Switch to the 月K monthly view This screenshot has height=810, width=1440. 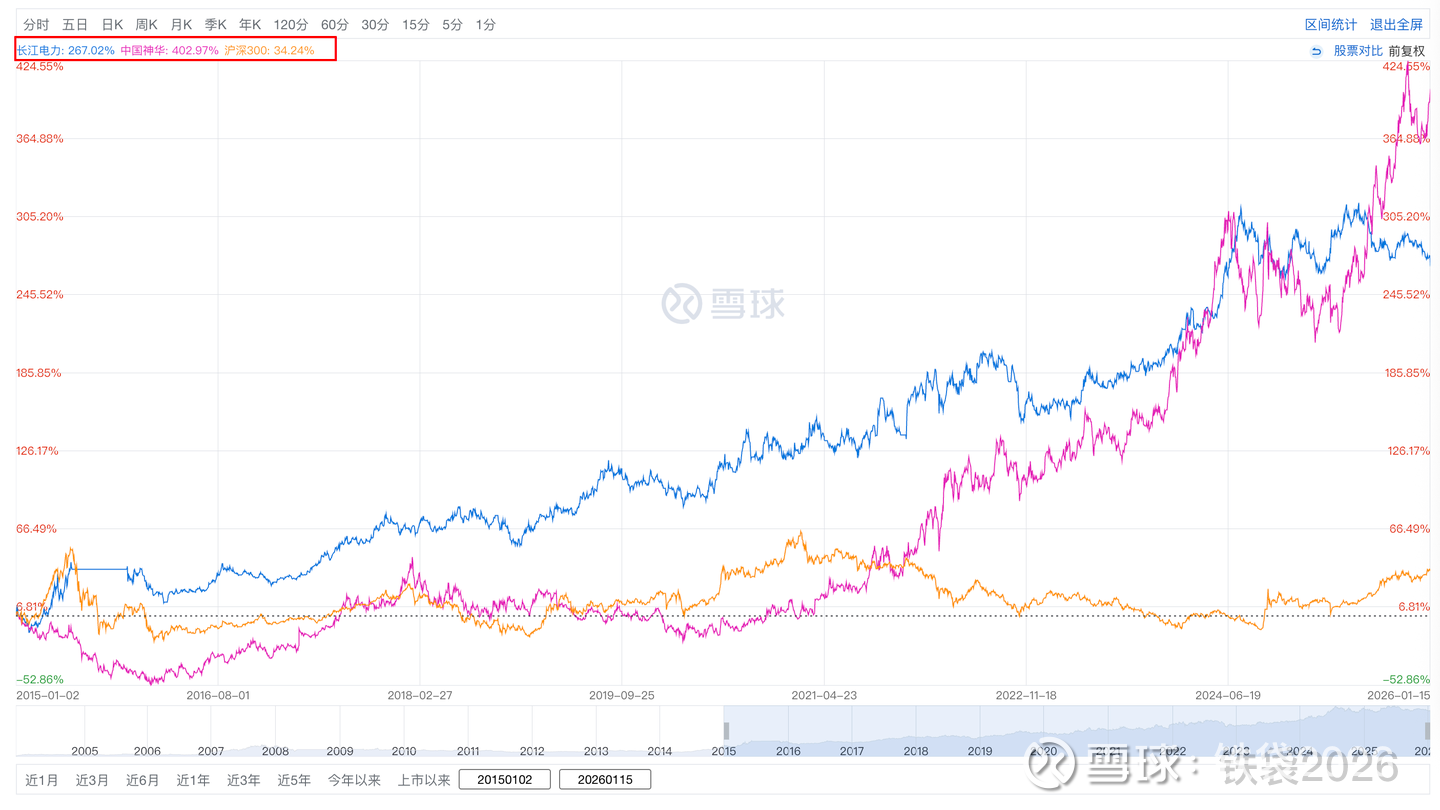(x=181, y=24)
